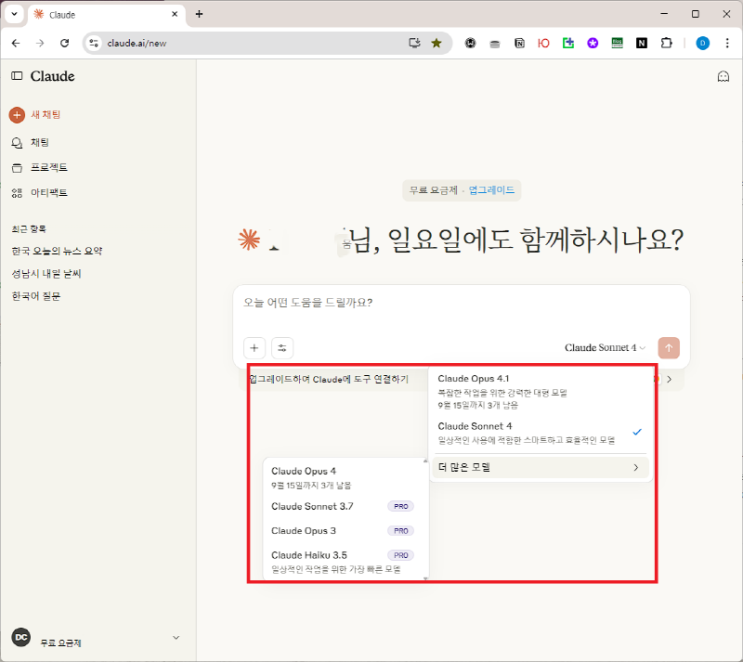This screenshot has width=743, height=662.
Task: Click the DC profile avatar
Action: 21,638
